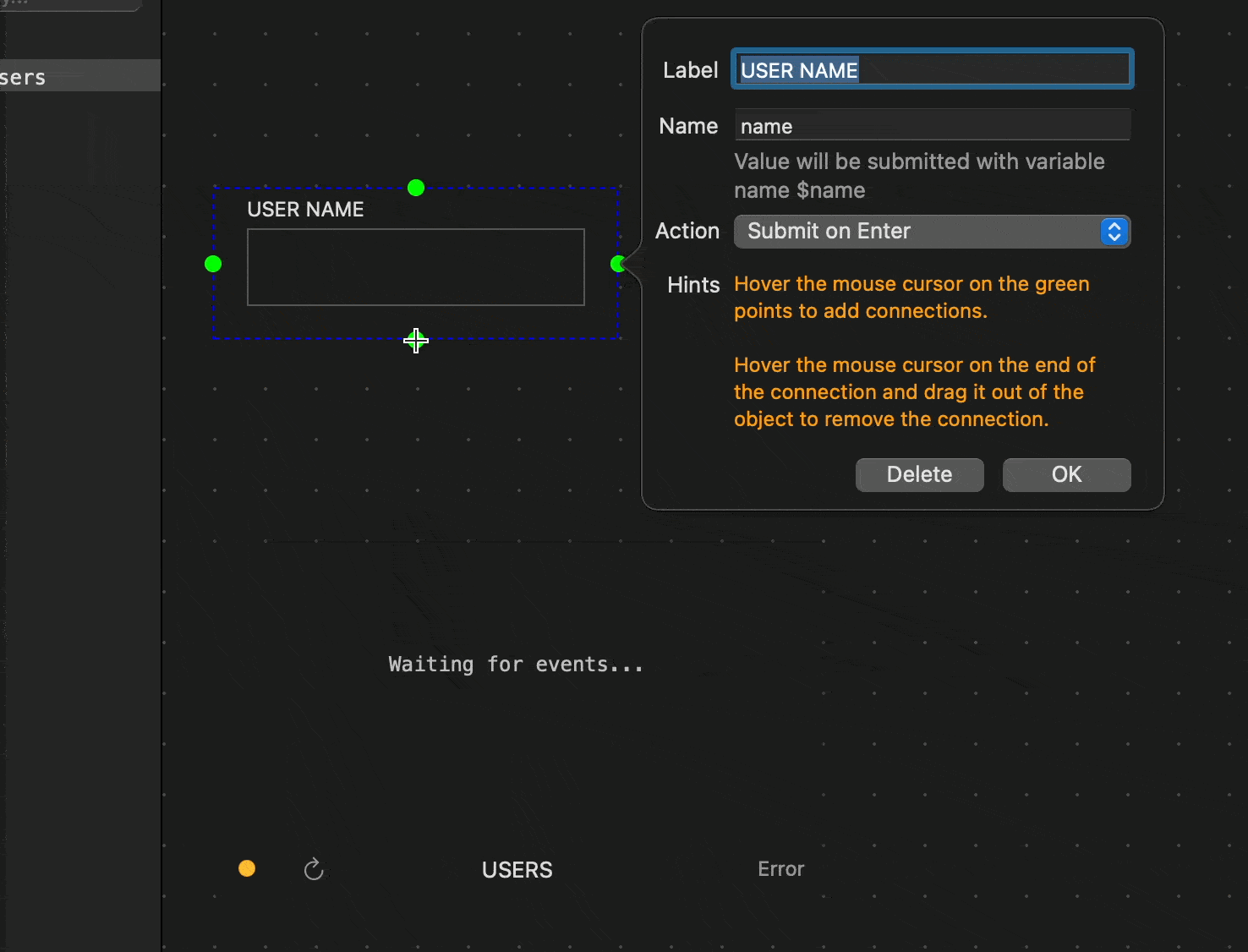The width and height of the screenshot is (1248, 952).
Task: Click the 'Waiting for events...' text
Action: coord(516,665)
